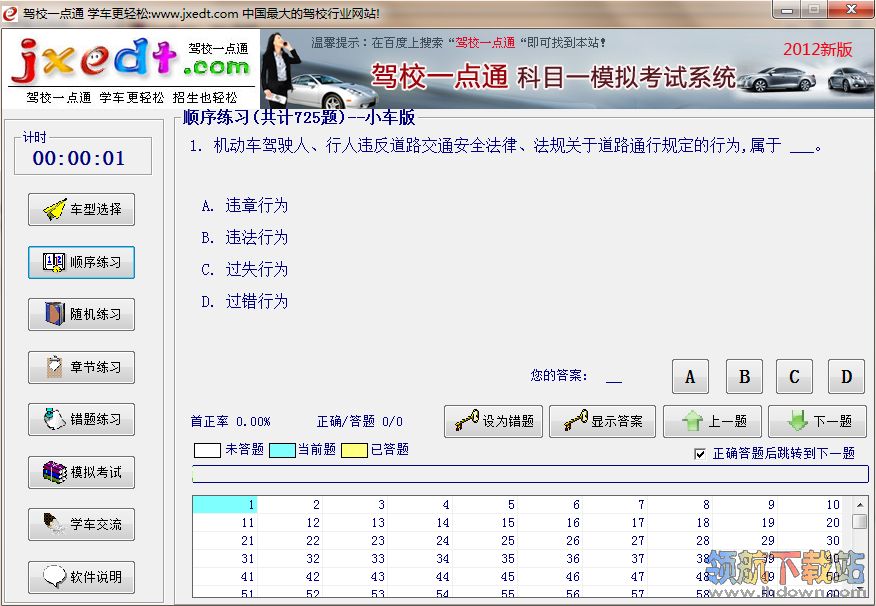Open 错题练习 mode
This screenshot has height=606, width=876.
pos(82,419)
